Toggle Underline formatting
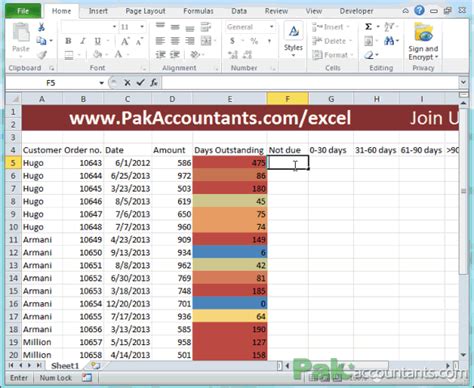 coord(97,41)
